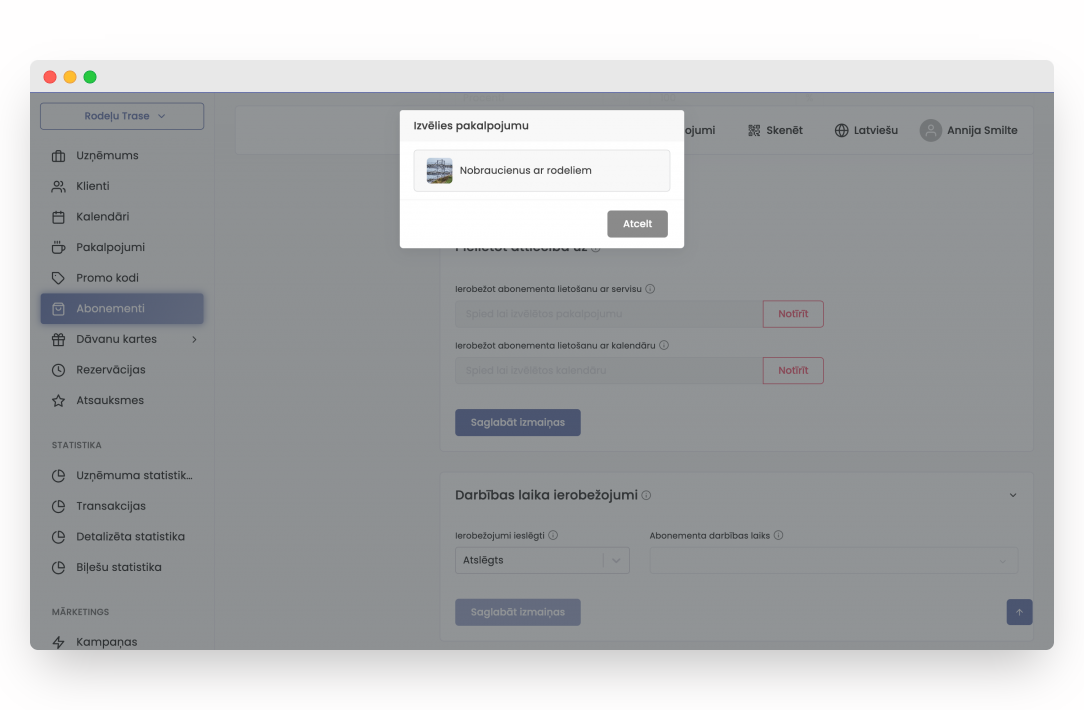Click the Dāvanu kartes gift icon

click(x=58, y=339)
